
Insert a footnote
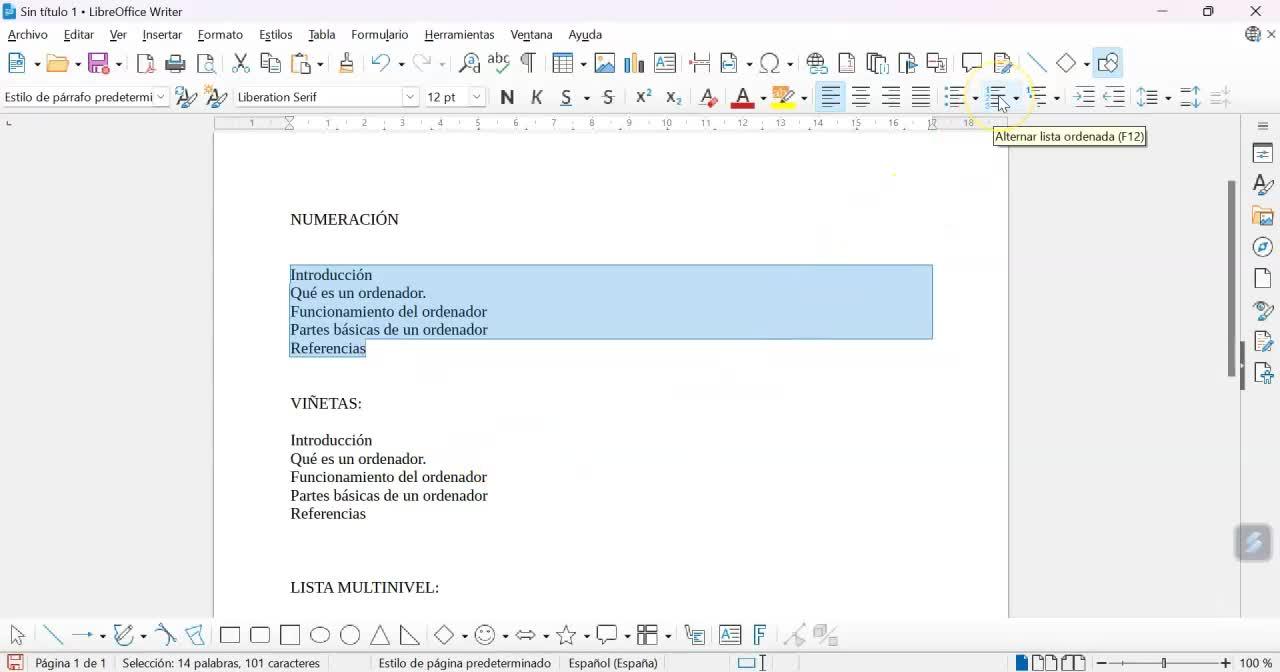pyautogui.click(x=846, y=63)
